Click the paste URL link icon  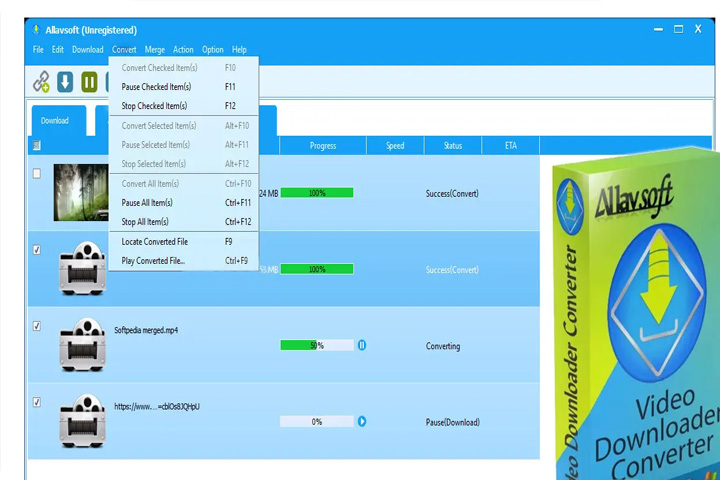[41, 82]
